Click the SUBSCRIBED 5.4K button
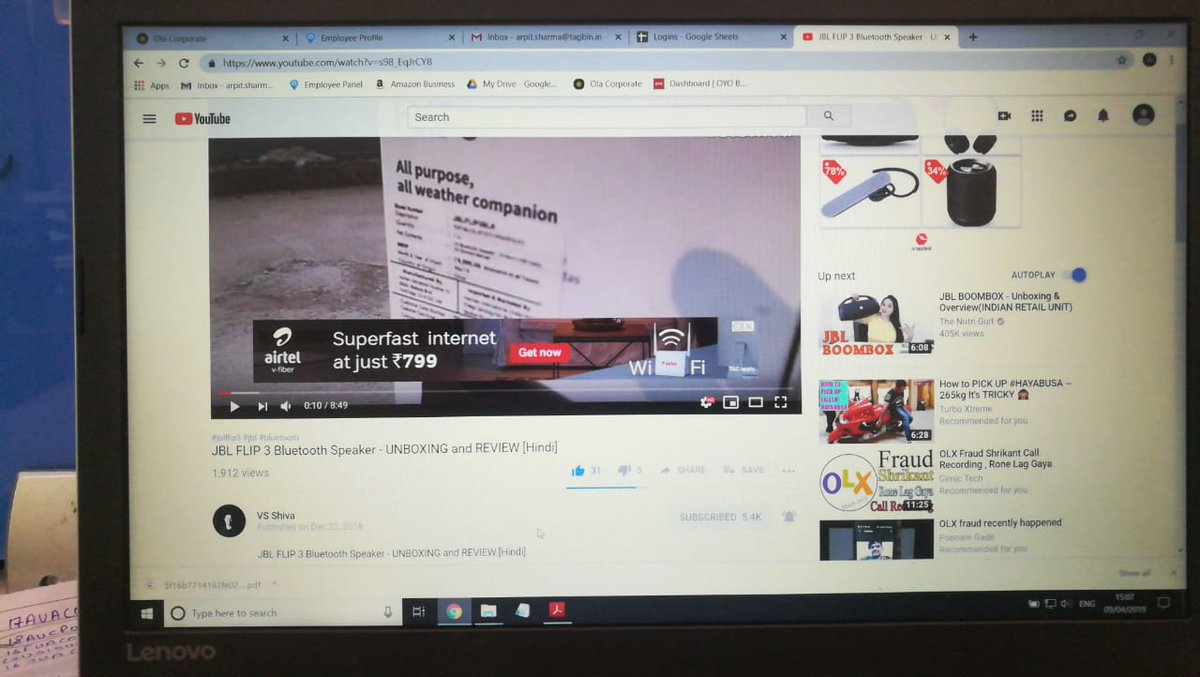Screen dimensions: 1200x677 (720, 517)
